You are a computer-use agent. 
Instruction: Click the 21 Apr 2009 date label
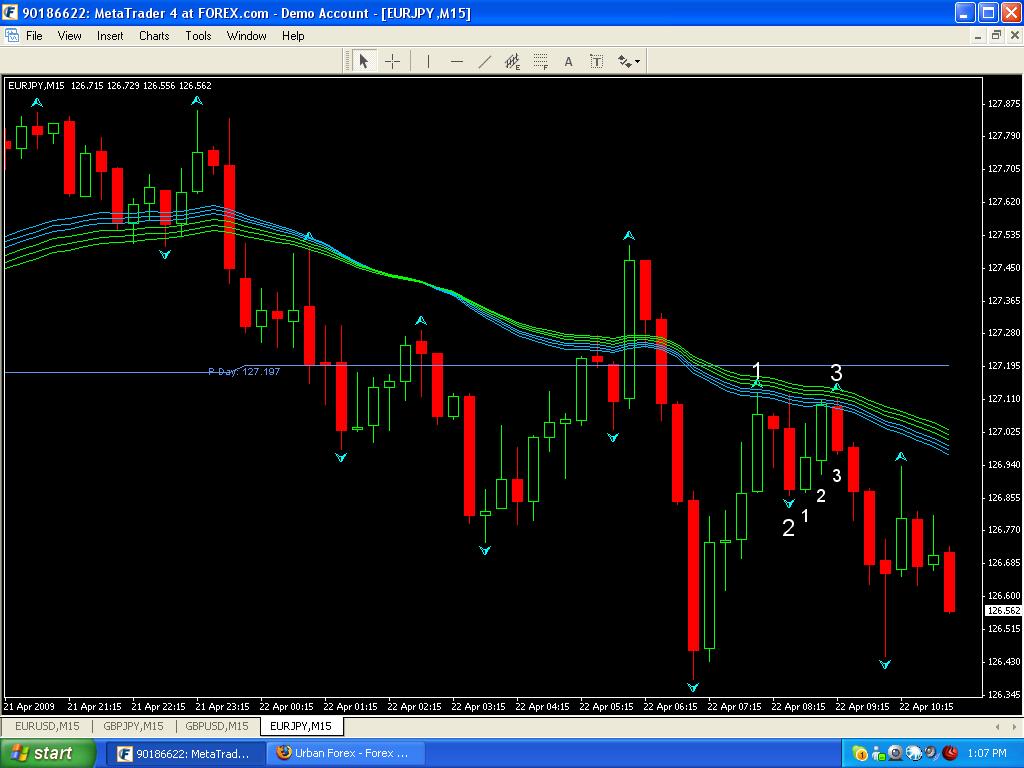pyautogui.click(x=29, y=707)
